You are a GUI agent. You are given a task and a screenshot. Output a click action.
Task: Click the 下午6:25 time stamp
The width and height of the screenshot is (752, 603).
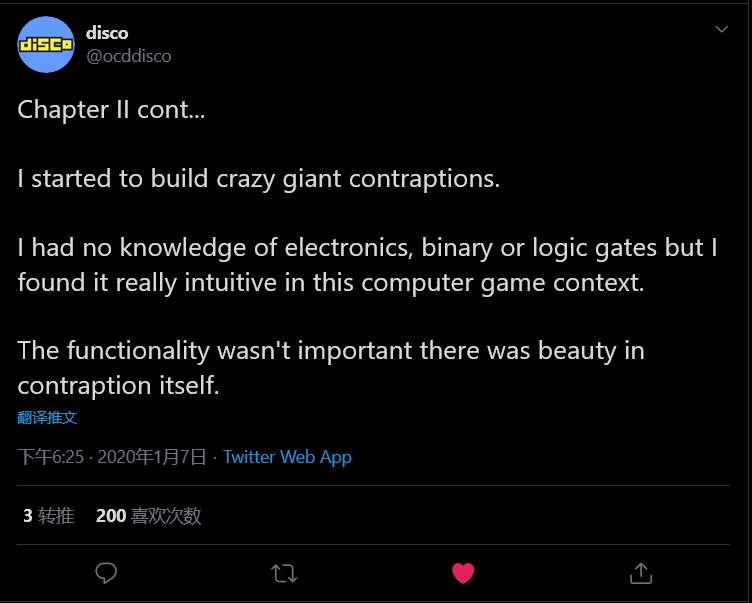(50, 457)
